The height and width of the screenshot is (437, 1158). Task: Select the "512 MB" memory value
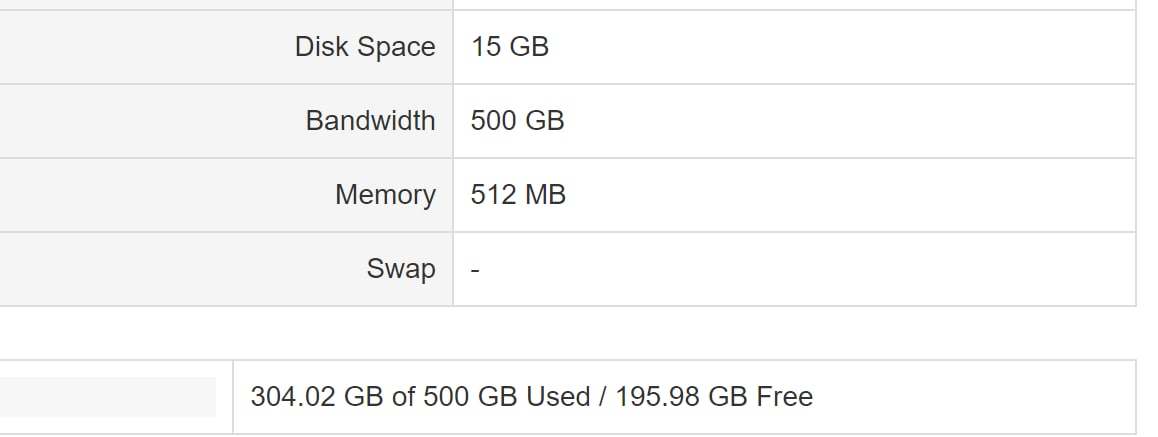518,195
